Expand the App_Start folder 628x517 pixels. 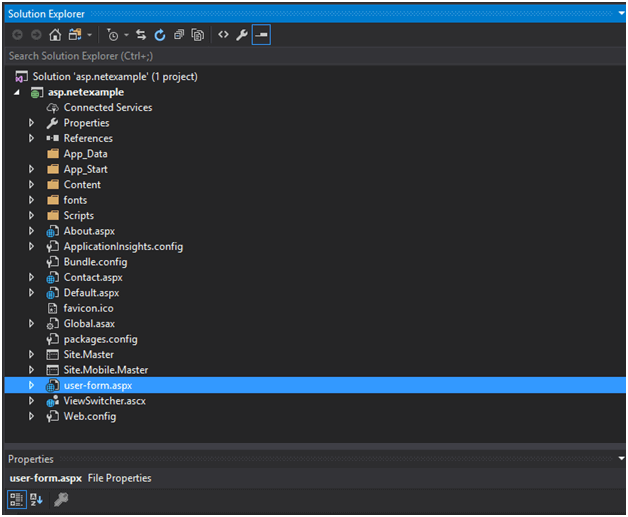tap(32, 170)
